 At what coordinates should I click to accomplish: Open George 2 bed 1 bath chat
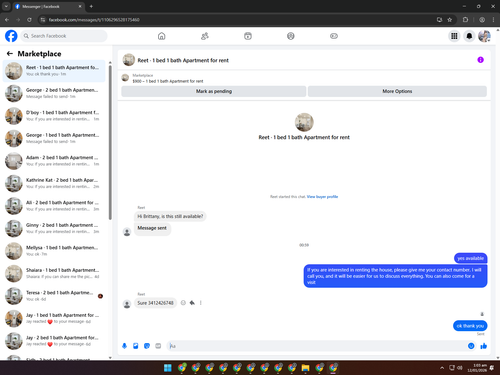54,93
